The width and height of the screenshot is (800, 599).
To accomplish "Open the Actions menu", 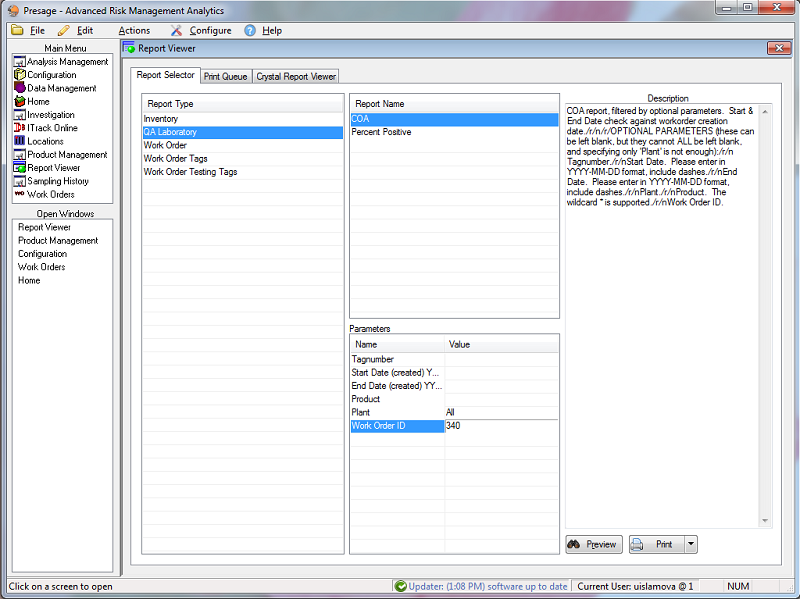I will pyautogui.click(x=134, y=30).
